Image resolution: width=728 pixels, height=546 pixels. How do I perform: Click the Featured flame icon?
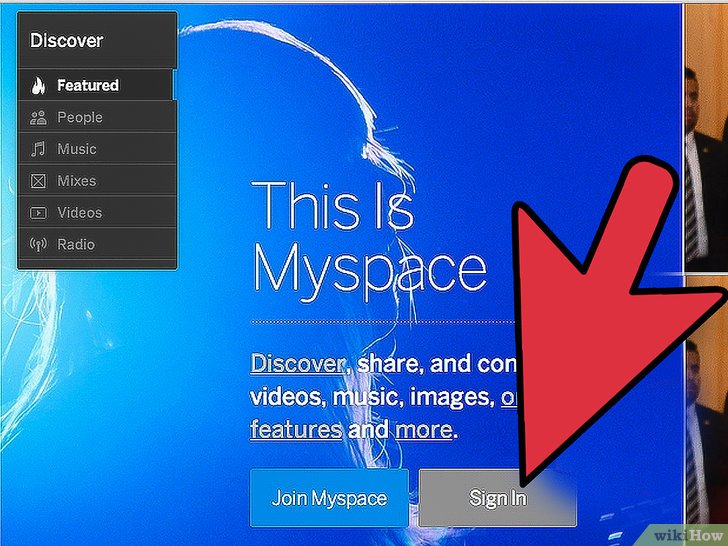coord(38,85)
